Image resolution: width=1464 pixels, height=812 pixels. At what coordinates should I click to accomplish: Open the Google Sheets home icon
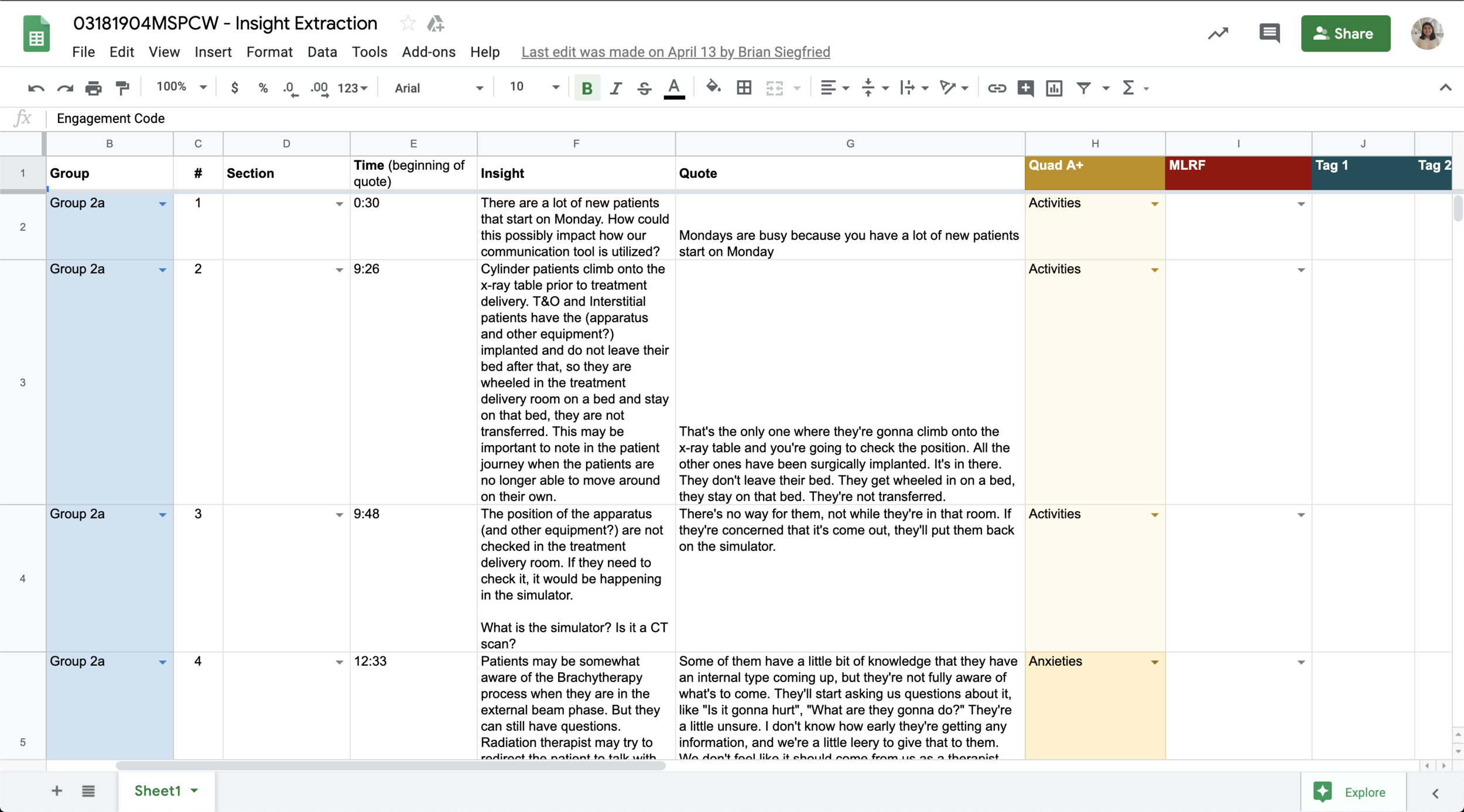pyautogui.click(x=36, y=34)
